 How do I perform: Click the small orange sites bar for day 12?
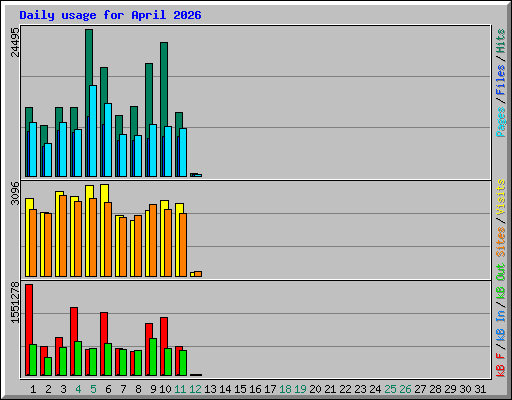click(x=198, y=274)
